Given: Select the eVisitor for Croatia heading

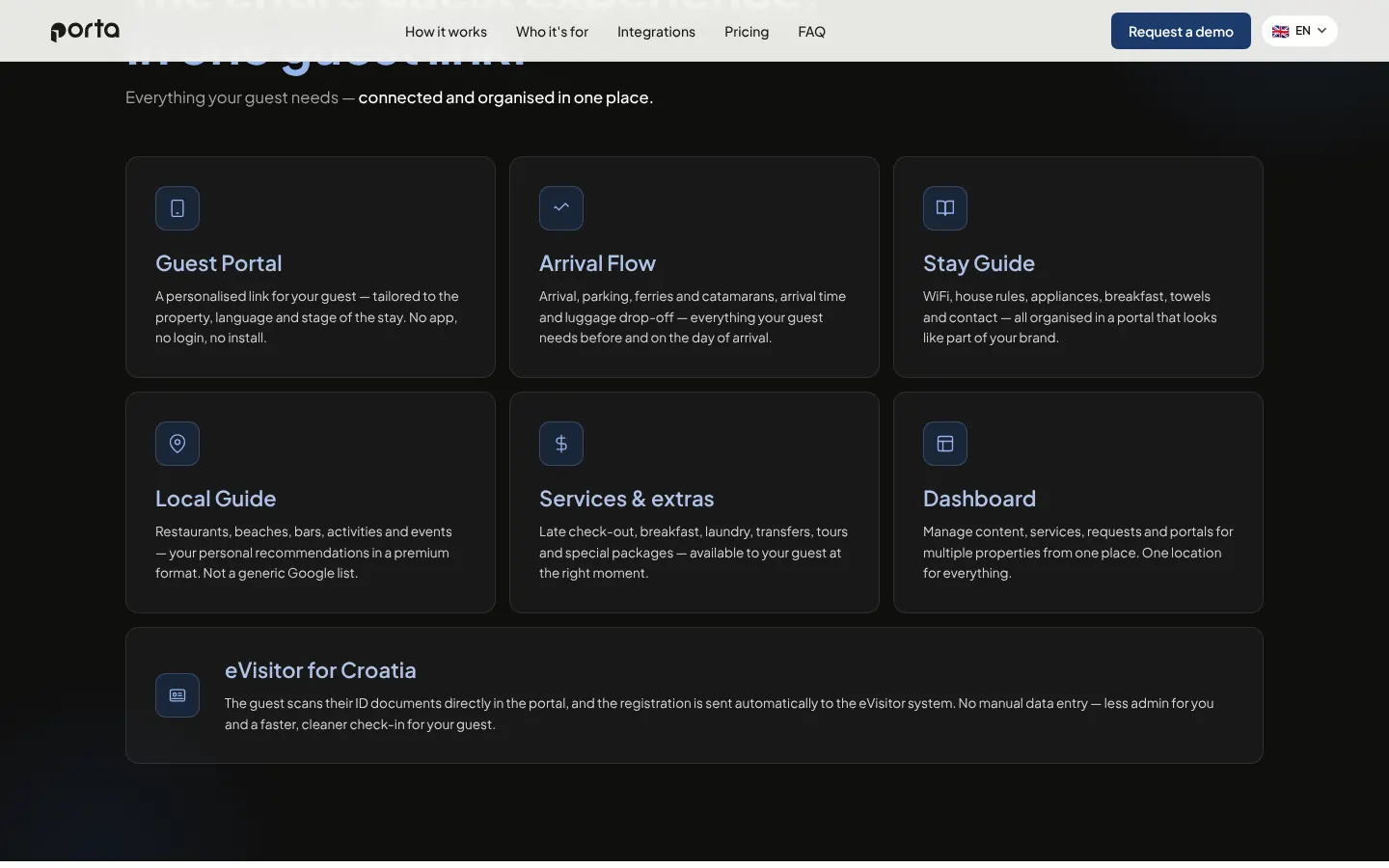Looking at the screenshot, I should point(320,670).
